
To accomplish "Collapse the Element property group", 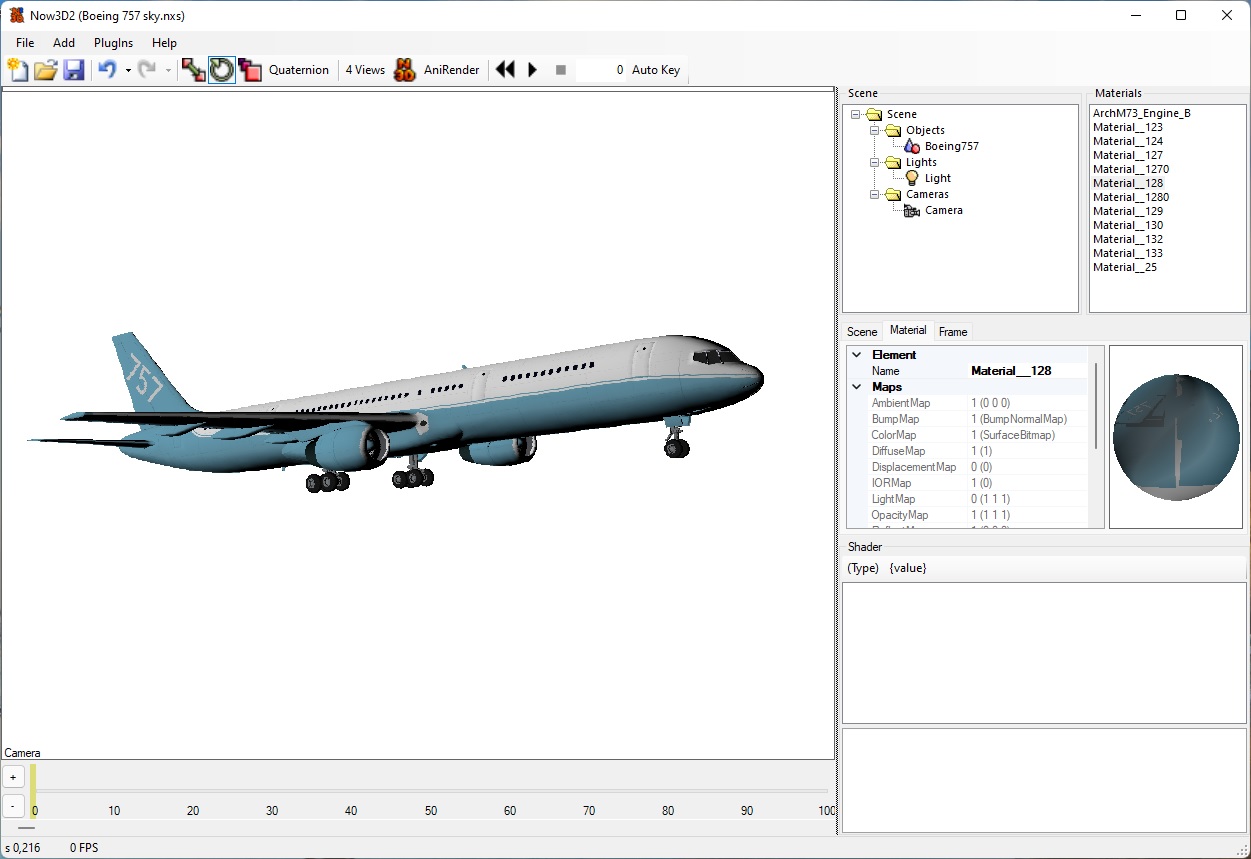I will [x=857, y=355].
